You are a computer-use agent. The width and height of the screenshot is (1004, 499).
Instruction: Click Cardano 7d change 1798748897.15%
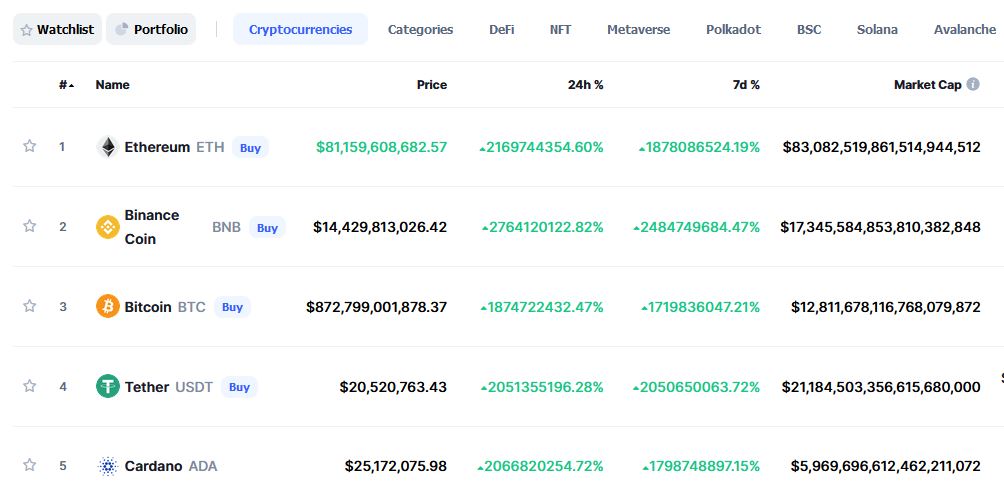[x=701, y=466]
